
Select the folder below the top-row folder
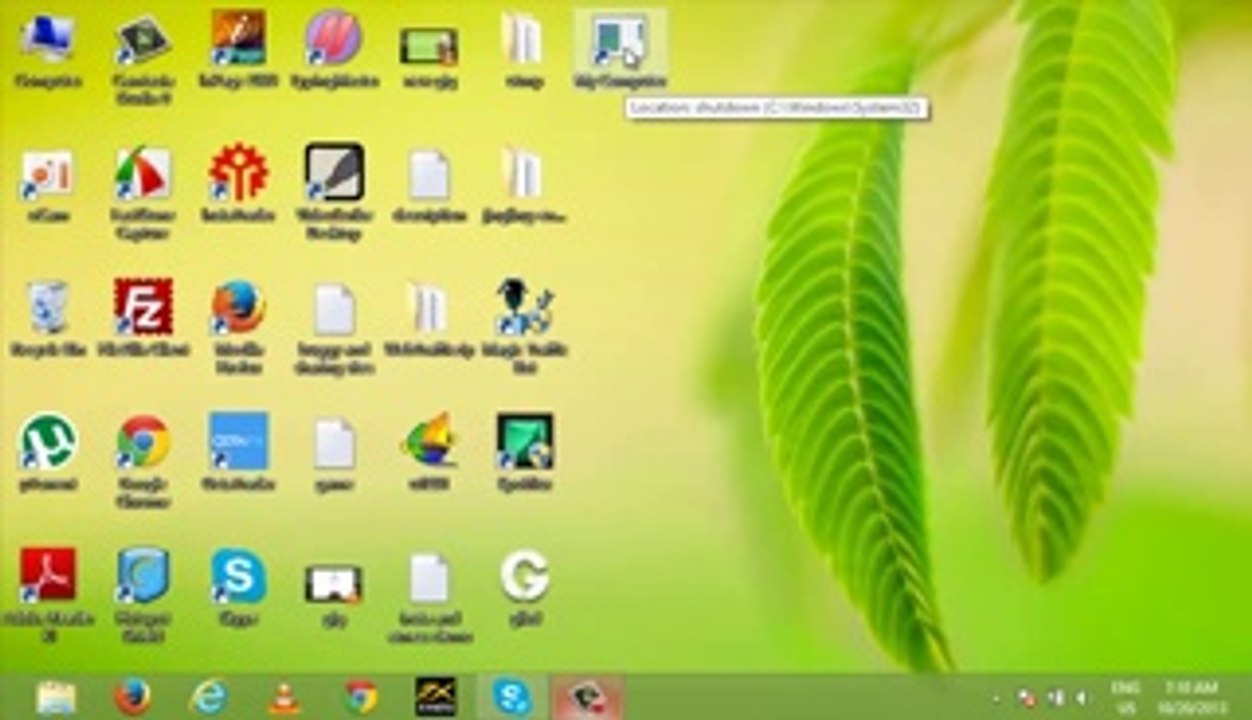[x=524, y=174]
